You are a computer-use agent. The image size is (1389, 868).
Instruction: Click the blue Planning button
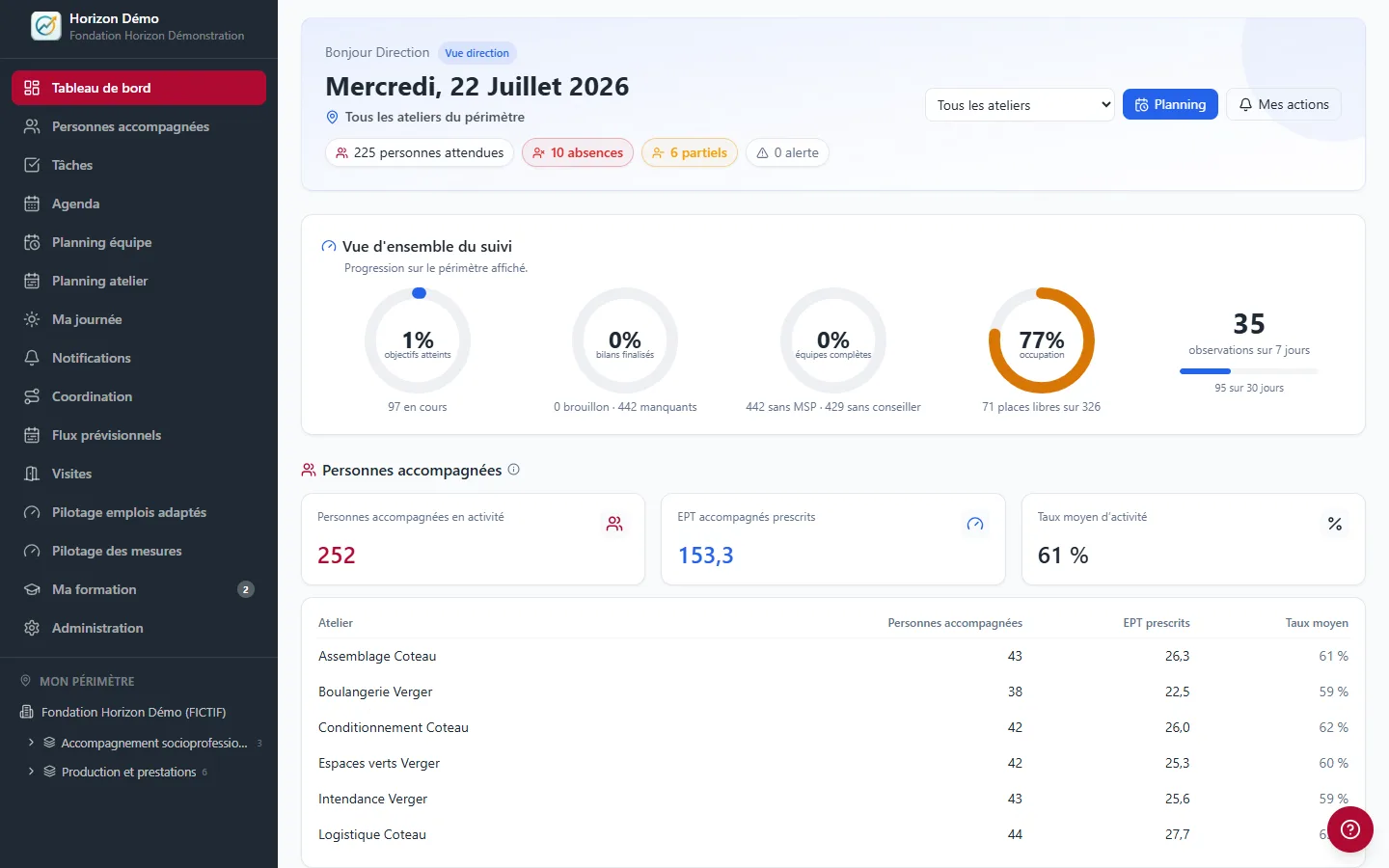click(x=1170, y=104)
